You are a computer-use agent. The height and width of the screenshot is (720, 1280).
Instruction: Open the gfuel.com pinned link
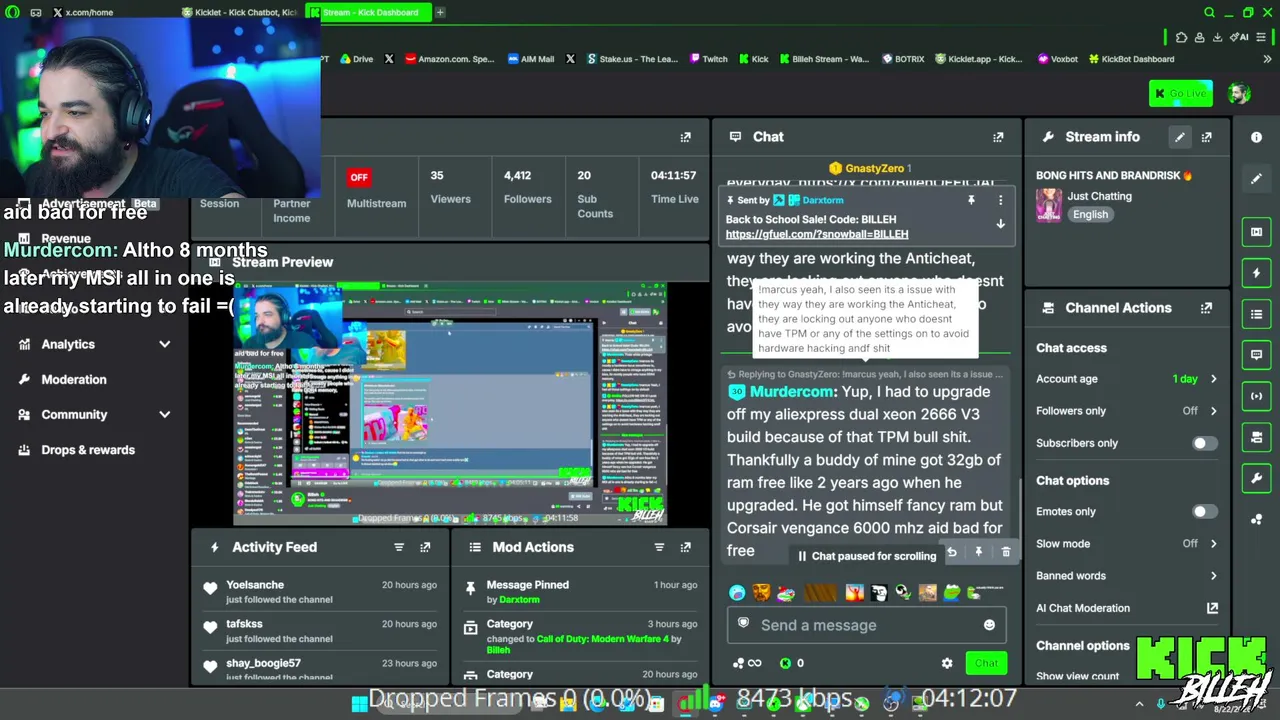tap(817, 234)
